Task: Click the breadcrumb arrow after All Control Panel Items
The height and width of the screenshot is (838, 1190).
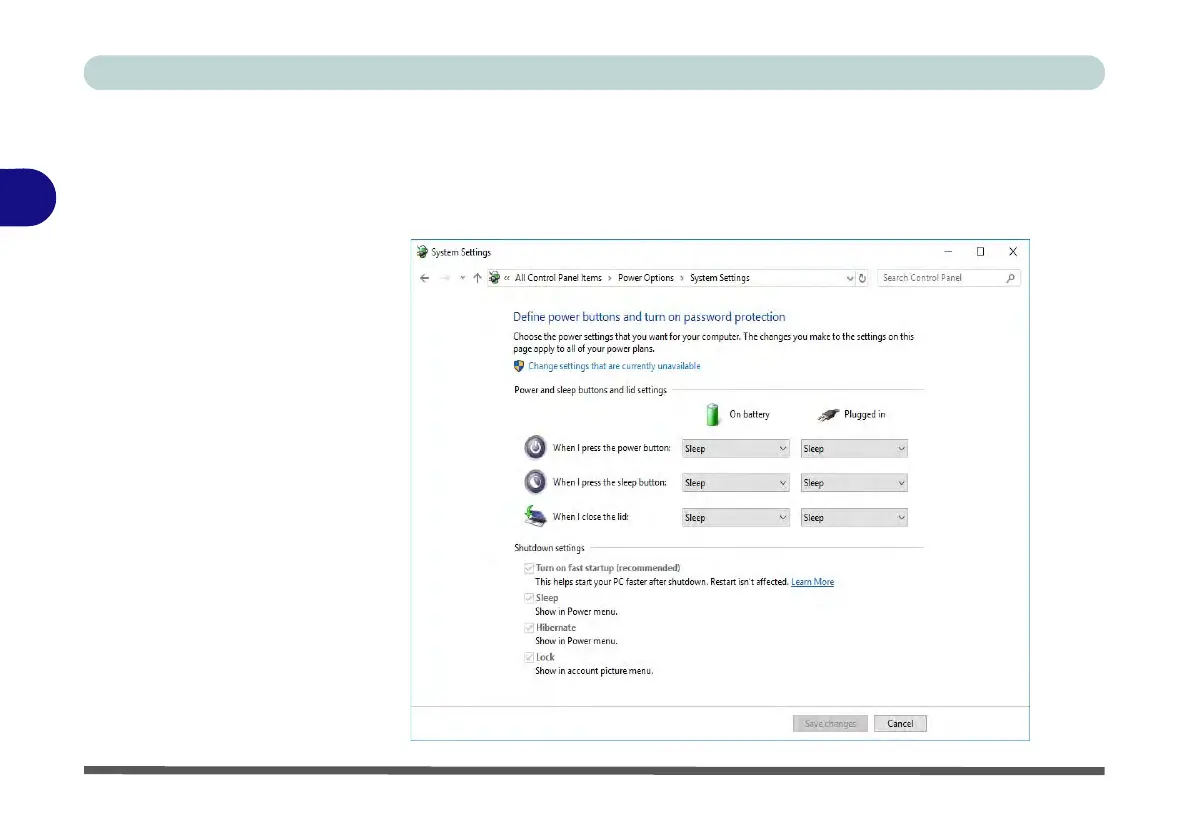Action: [609, 279]
